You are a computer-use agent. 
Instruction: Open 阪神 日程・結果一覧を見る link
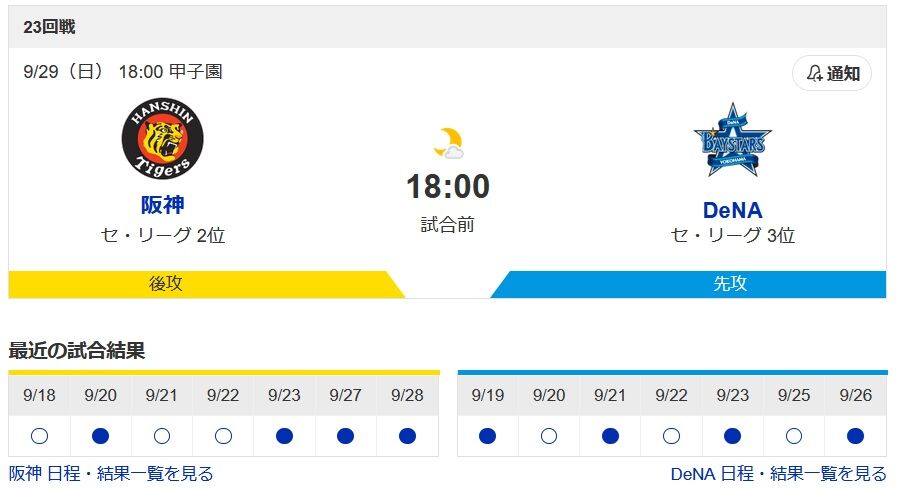click(x=111, y=473)
